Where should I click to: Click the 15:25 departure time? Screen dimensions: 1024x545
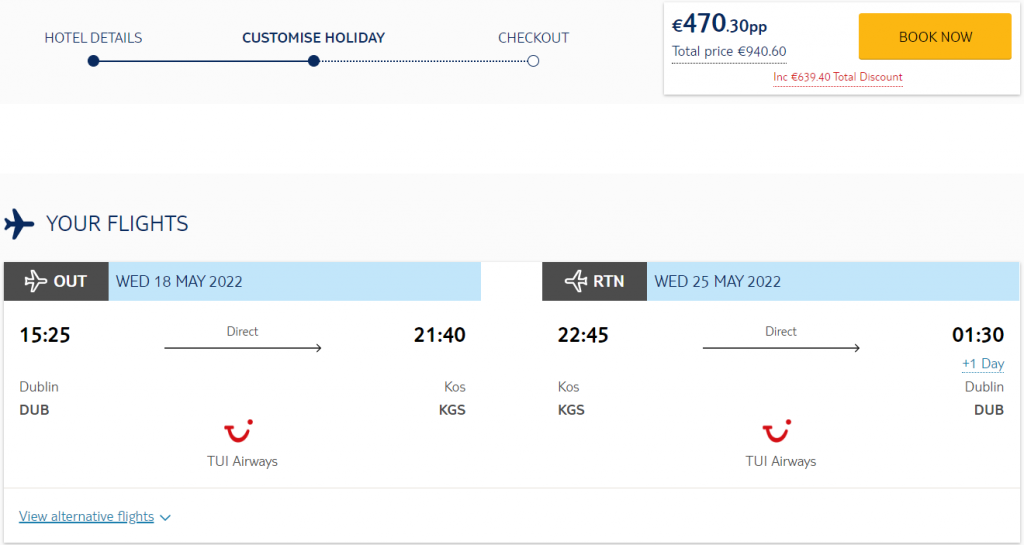[45, 335]
